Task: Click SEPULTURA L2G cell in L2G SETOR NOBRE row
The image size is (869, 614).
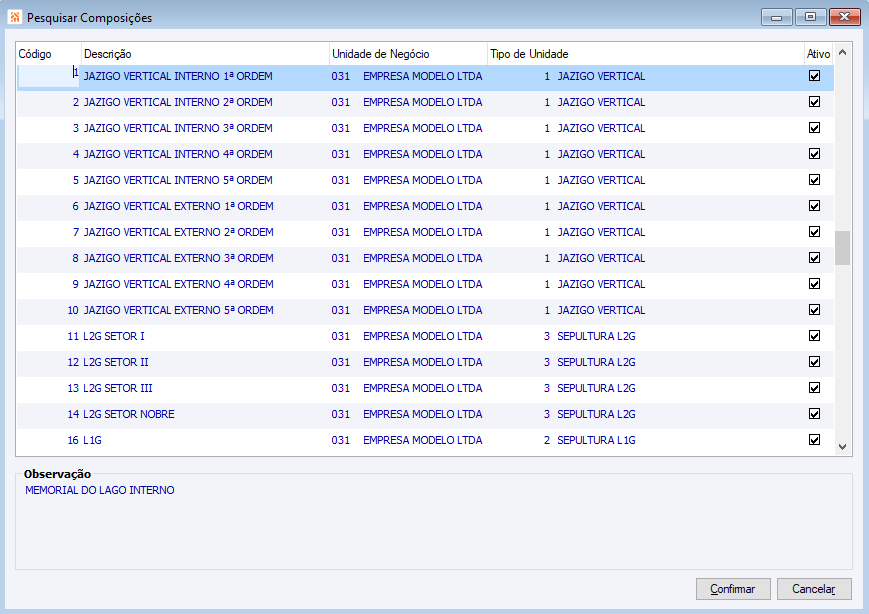Action: click(596, 415)
